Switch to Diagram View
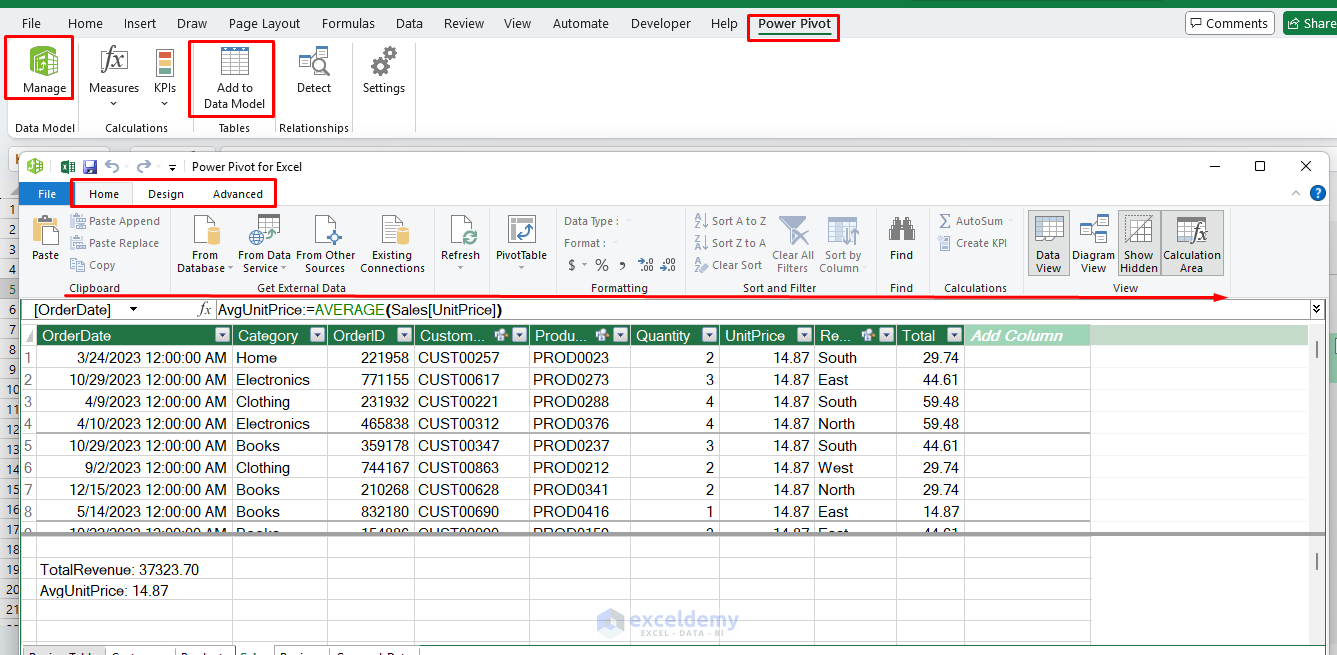 pos(1093,244)
